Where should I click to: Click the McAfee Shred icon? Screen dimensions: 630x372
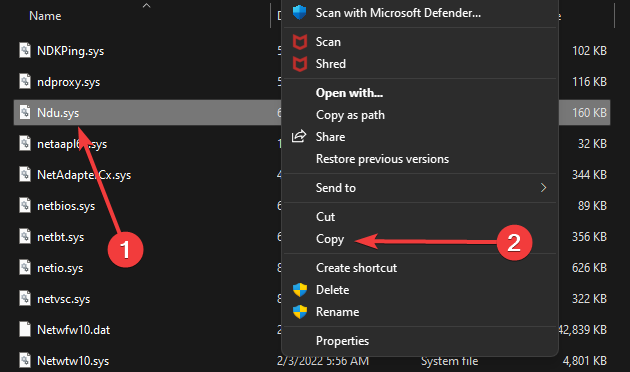point(300,64)
